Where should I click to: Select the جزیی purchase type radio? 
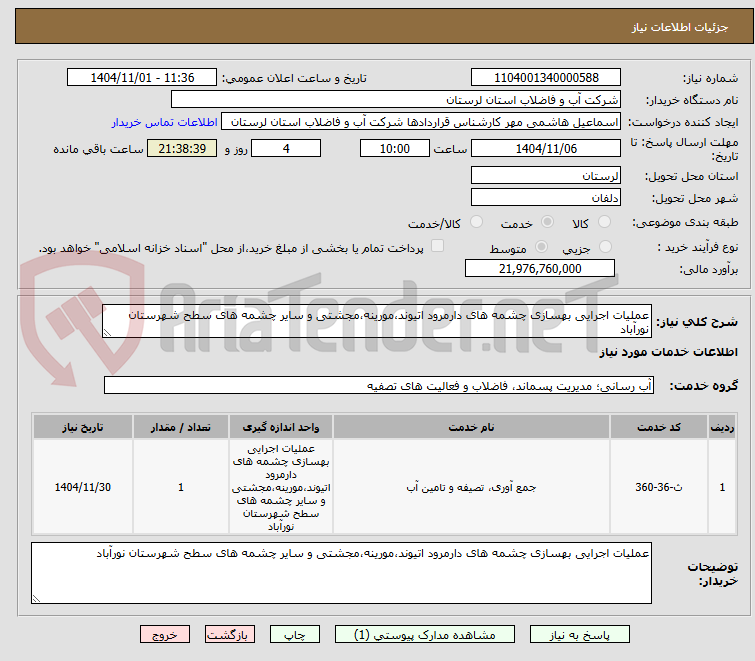pos(605,247)
